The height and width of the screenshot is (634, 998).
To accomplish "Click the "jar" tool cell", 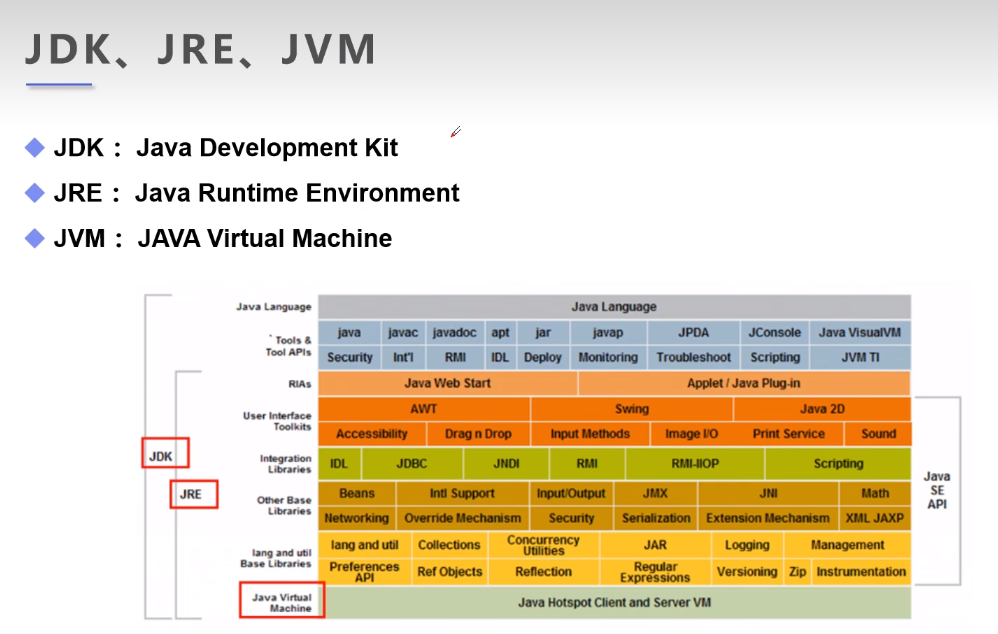I will 543,332.
